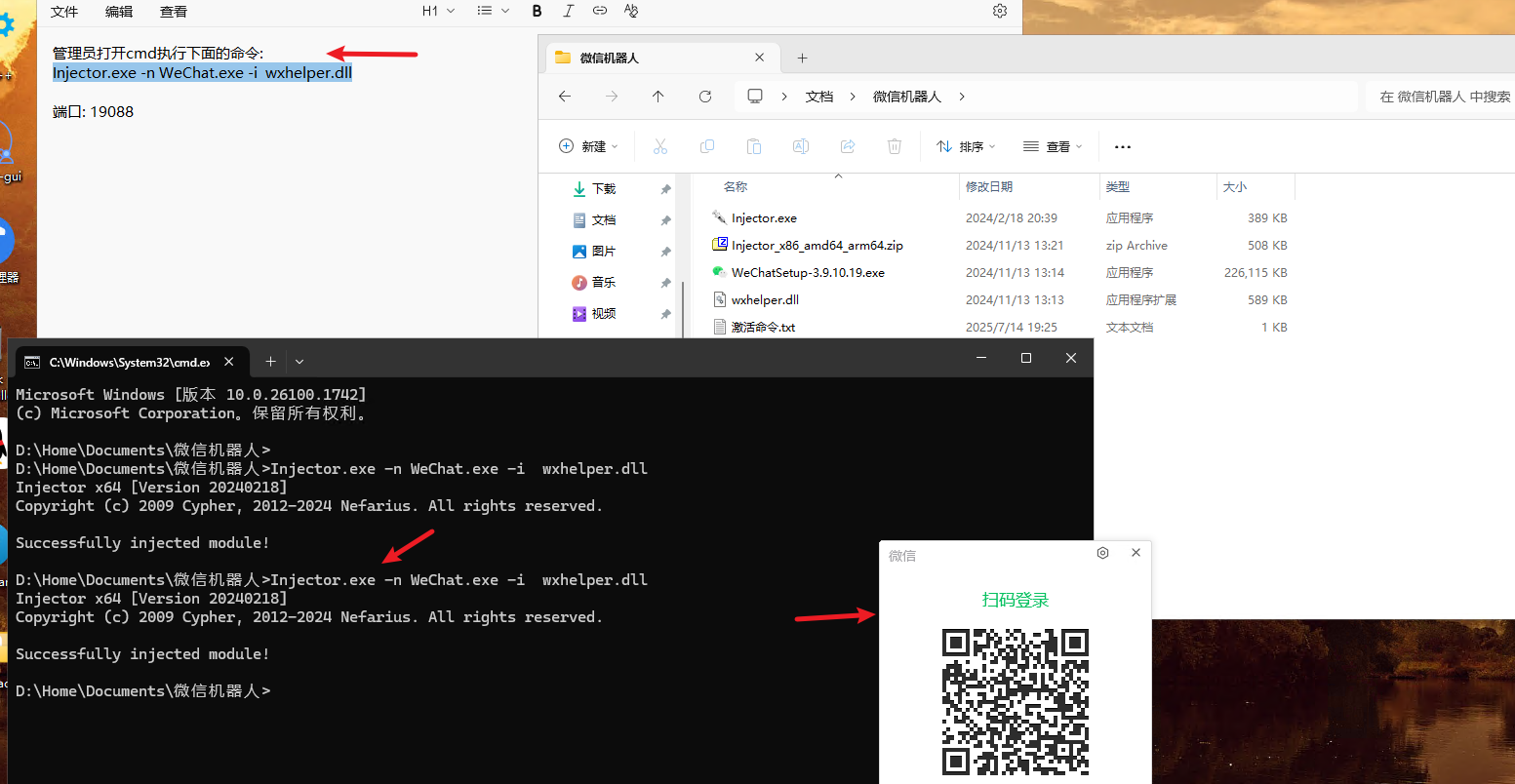Open WeChat login settings gear
The width and height of the screenshot is (1515, 784).
click(x=1102, y=553)
